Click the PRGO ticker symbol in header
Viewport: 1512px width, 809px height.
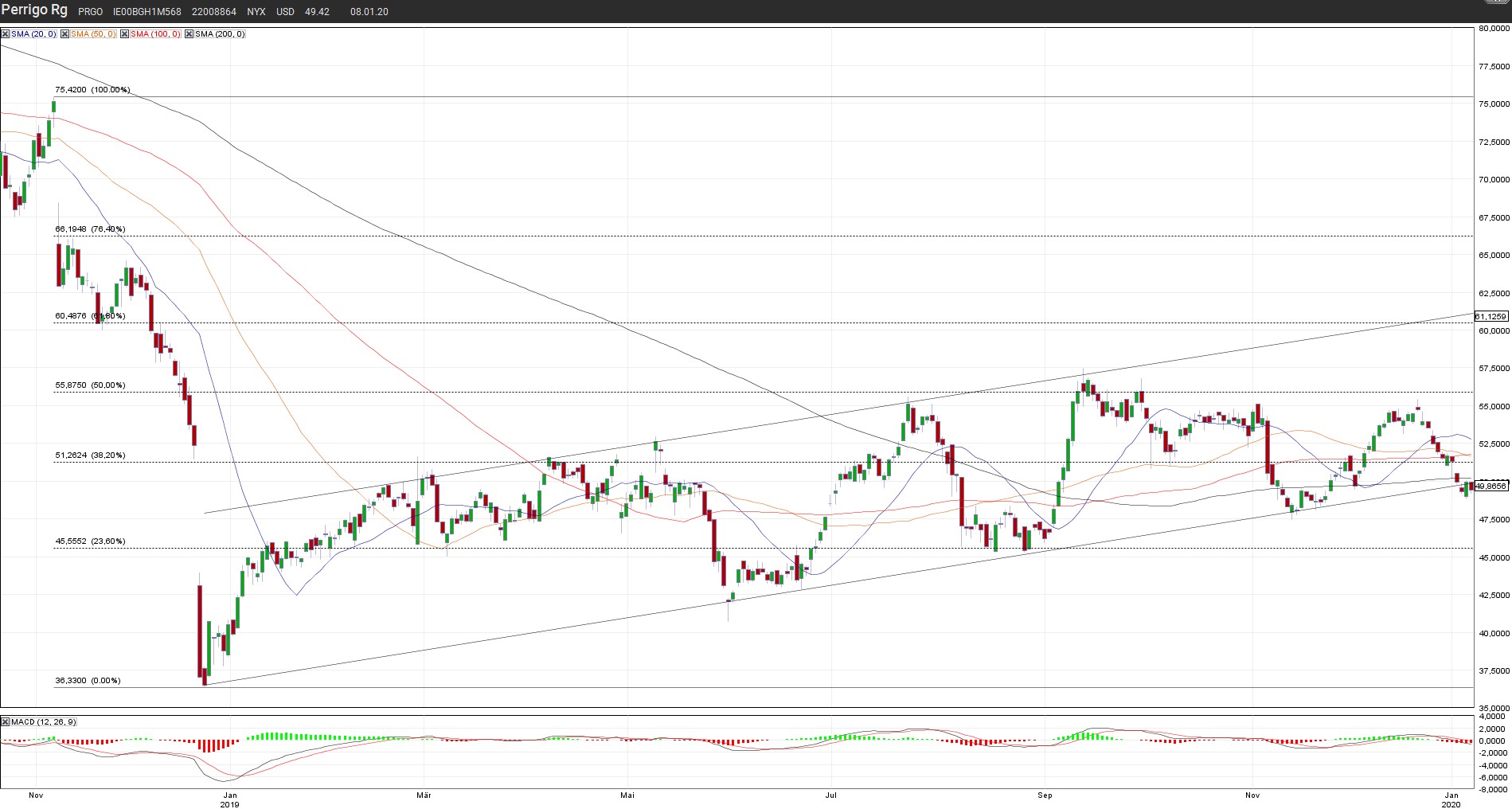click(x=90, y=12)
